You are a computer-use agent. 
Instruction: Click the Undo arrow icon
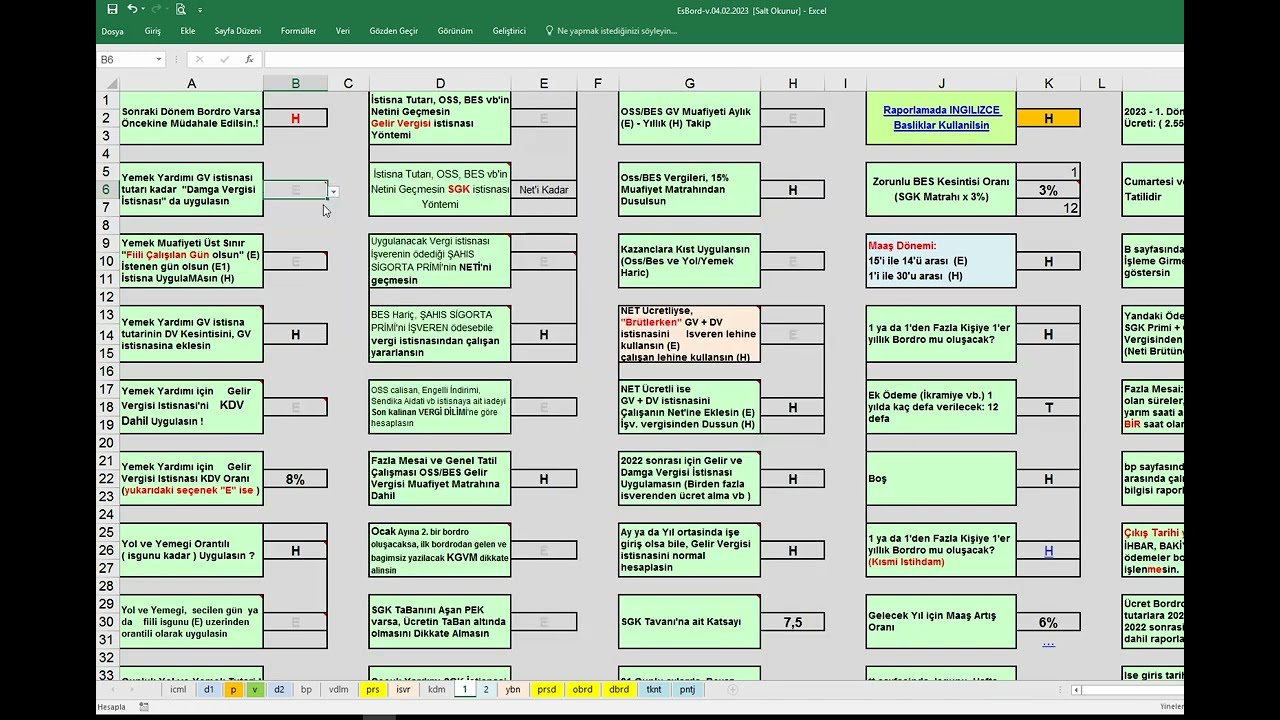132,9
